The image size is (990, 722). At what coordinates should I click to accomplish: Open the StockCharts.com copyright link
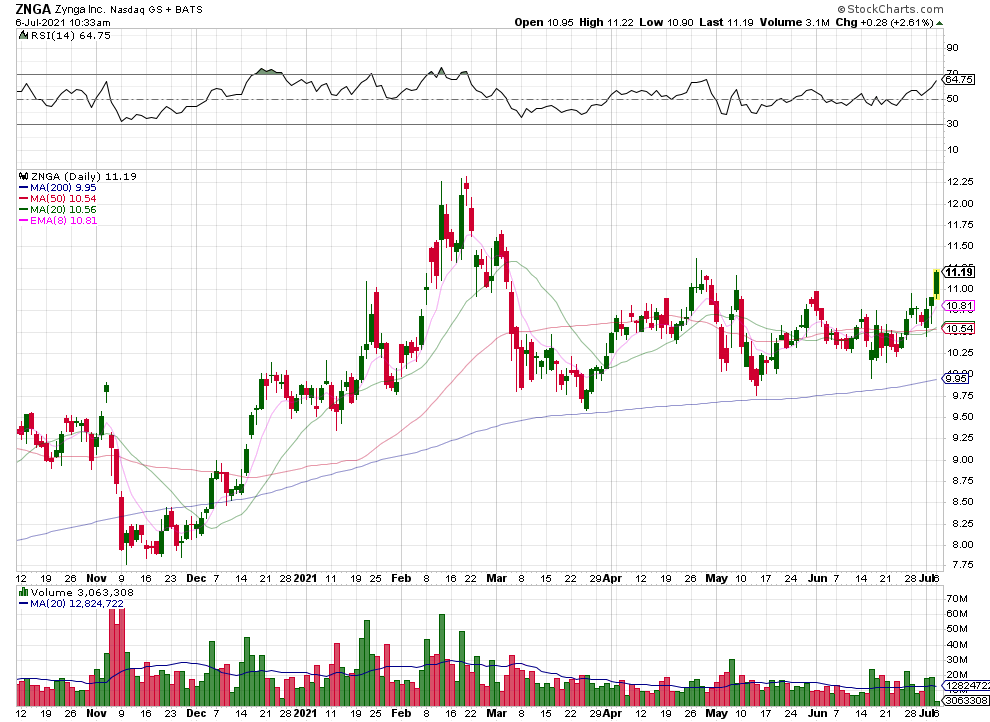890,9
